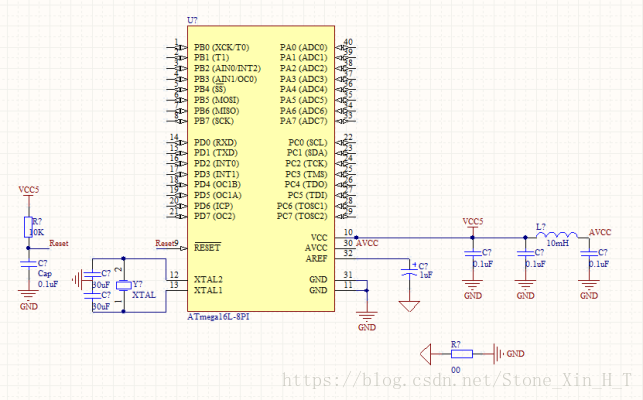Click the GND bar symbol next to 00 resistor
643x400 pixels.
point(498,354)
